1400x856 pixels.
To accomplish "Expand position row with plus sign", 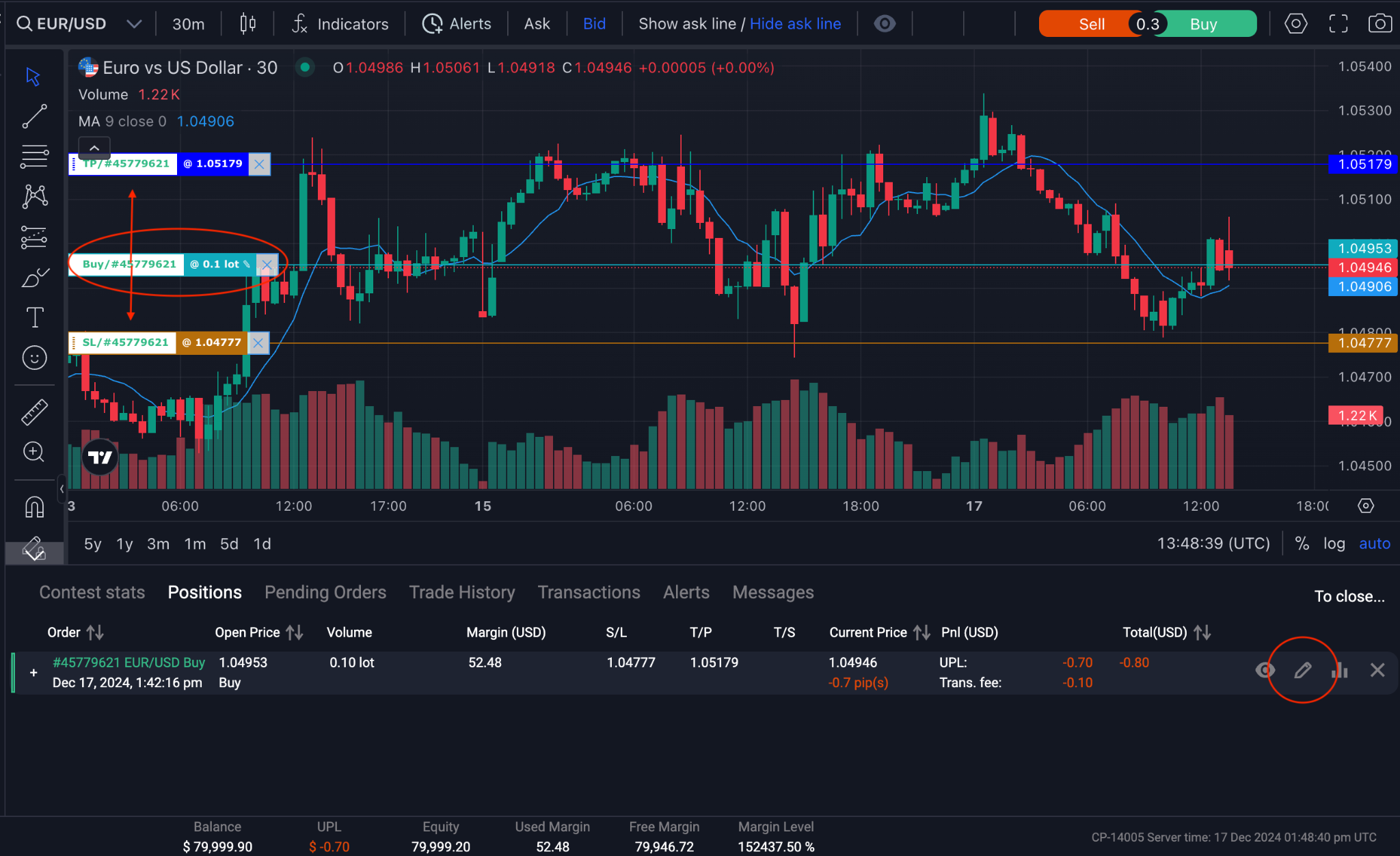I will tap(33, 673).
